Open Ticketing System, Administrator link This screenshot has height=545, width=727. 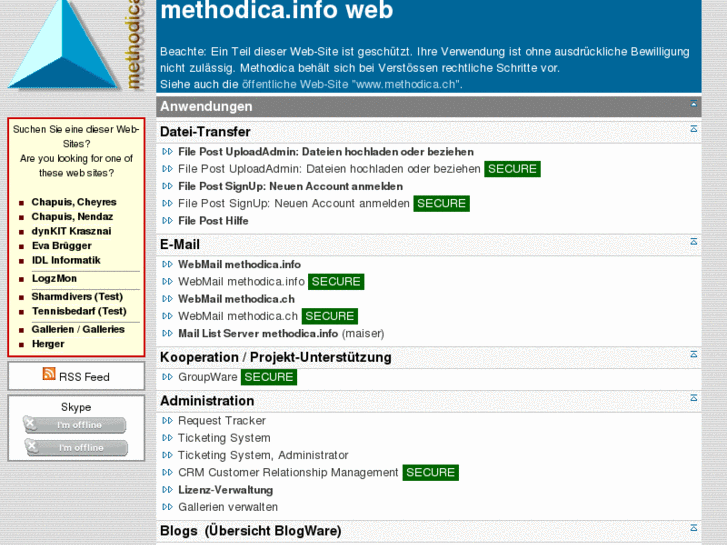point(263,455)
